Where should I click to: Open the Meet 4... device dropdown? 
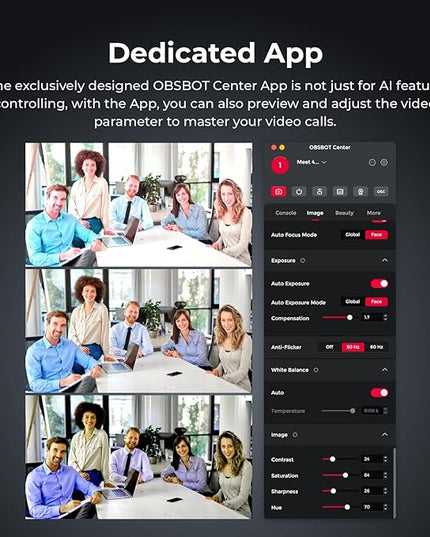click(312, 162)
